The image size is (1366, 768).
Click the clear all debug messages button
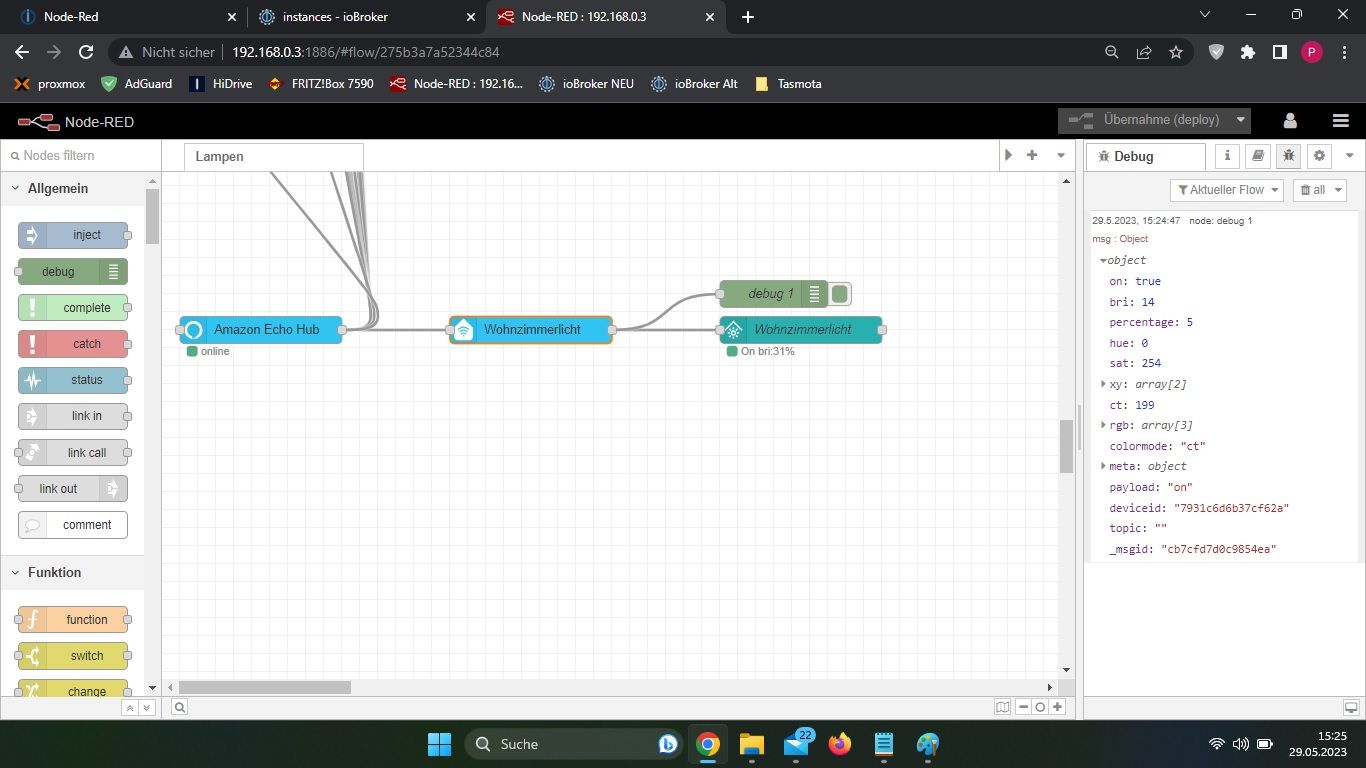[x=1312, y=190]
